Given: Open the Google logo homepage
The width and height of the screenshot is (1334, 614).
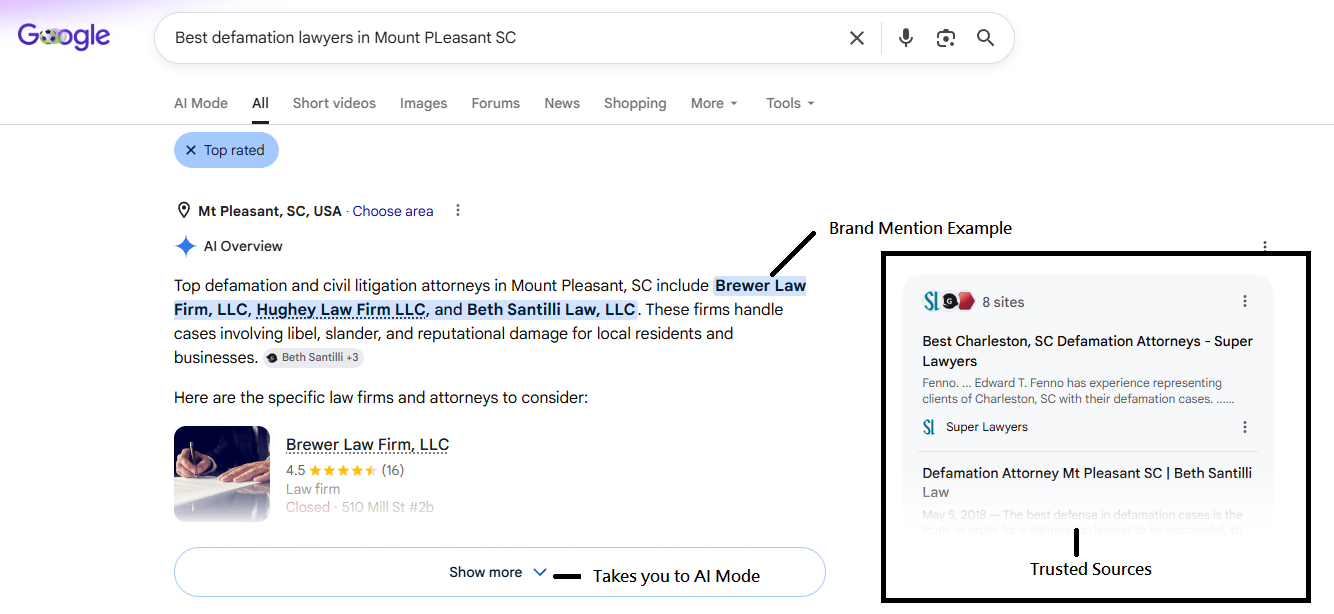Looking at the screenshot, I should [x=64, y=37].
